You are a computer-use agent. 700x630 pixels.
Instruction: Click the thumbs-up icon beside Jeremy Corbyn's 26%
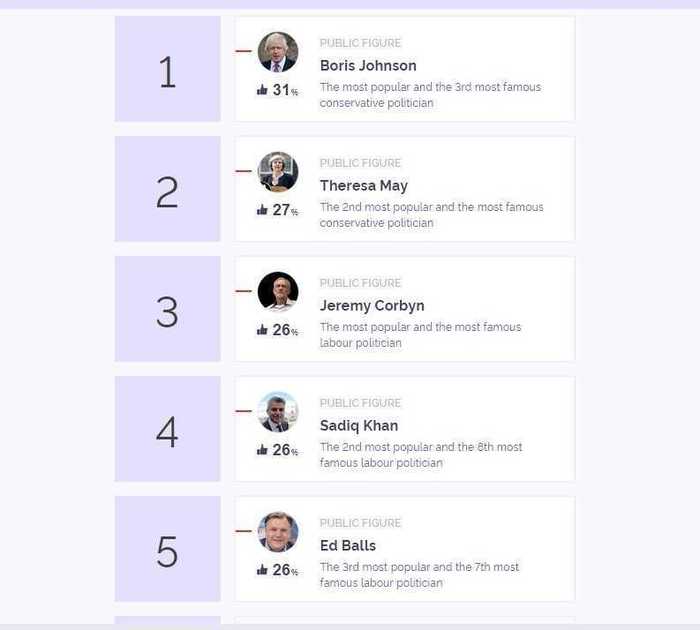click(x=262, y=330)
